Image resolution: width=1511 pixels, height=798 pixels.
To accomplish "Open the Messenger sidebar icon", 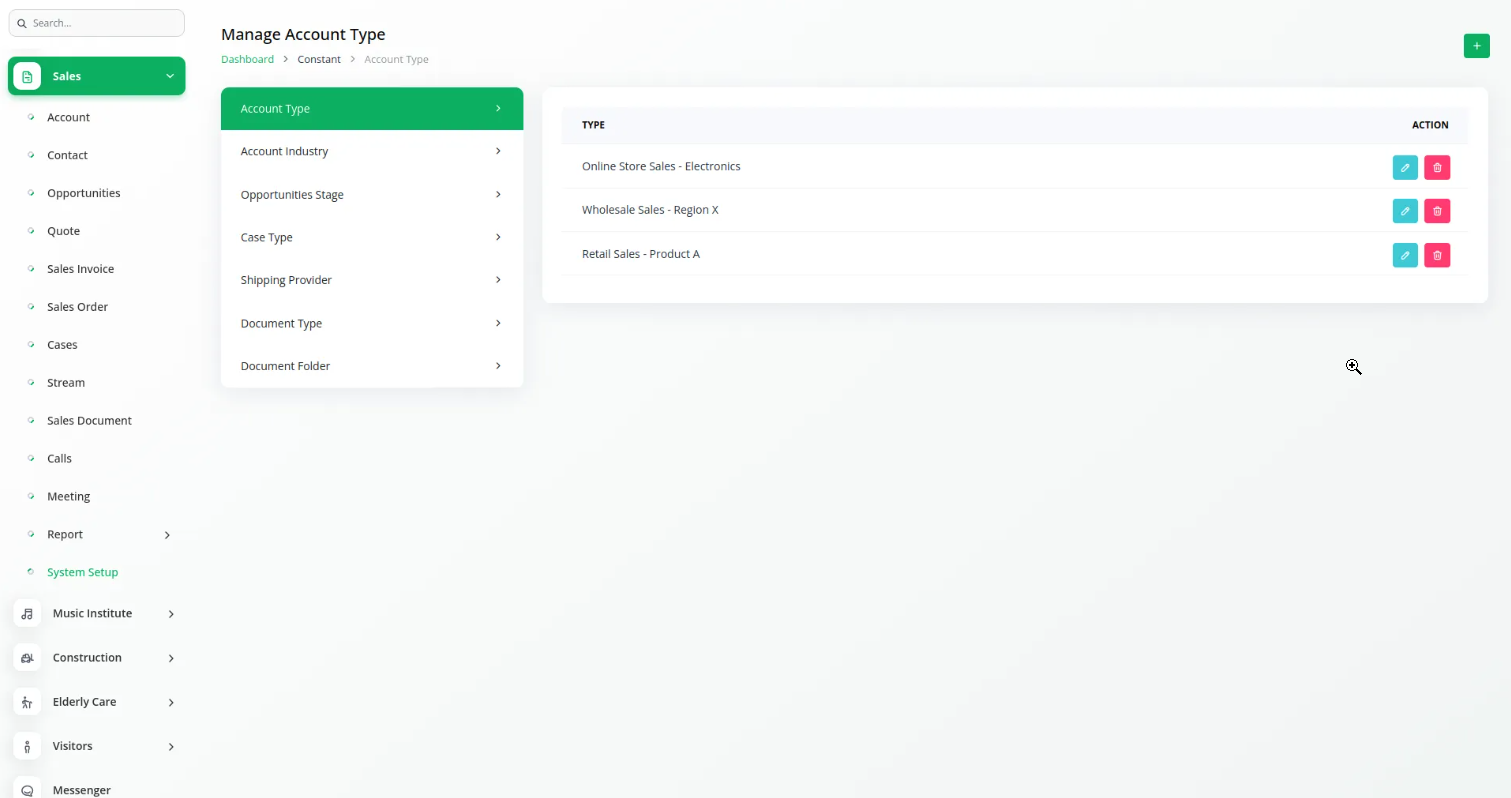I will coord(27,789).
